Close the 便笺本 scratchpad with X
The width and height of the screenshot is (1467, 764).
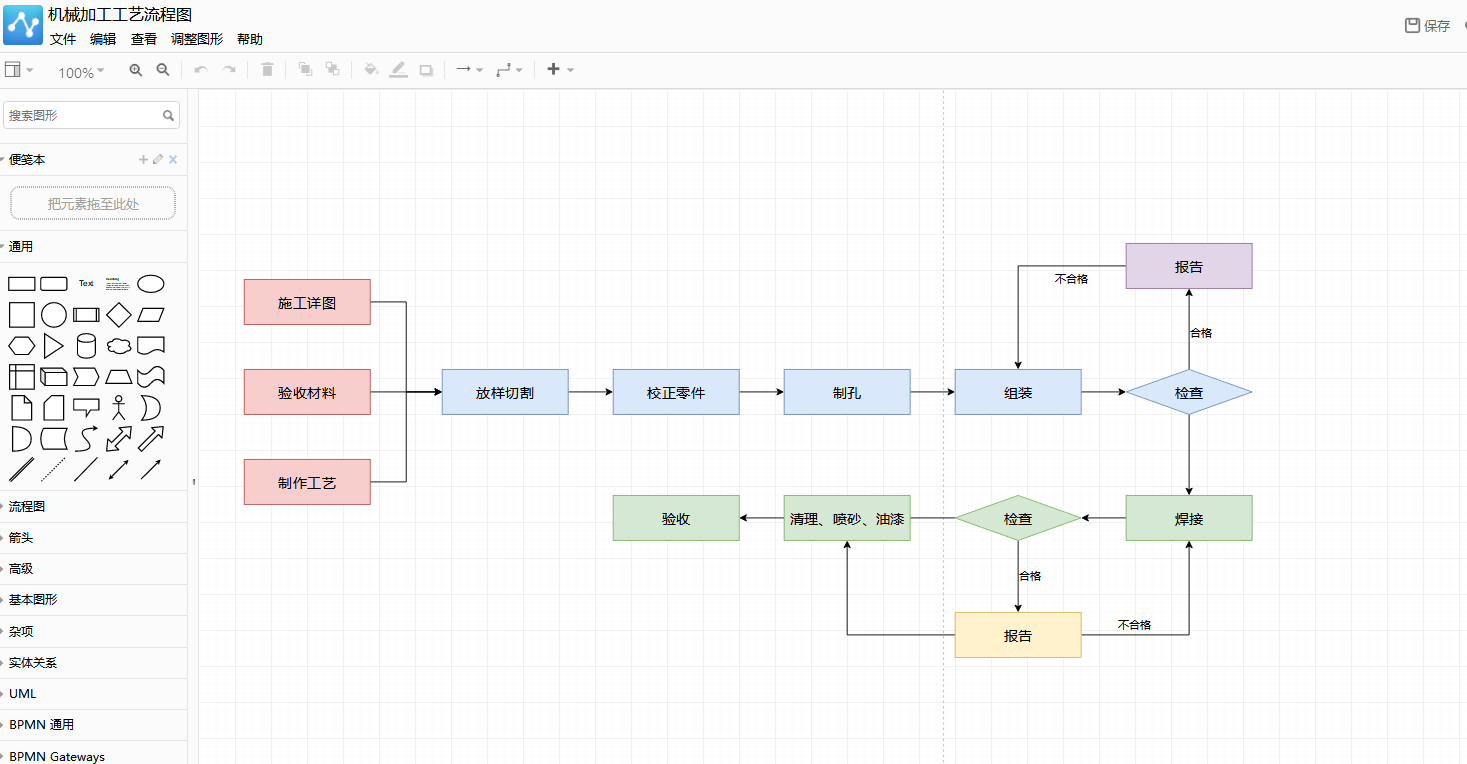[x=173, y=160]
